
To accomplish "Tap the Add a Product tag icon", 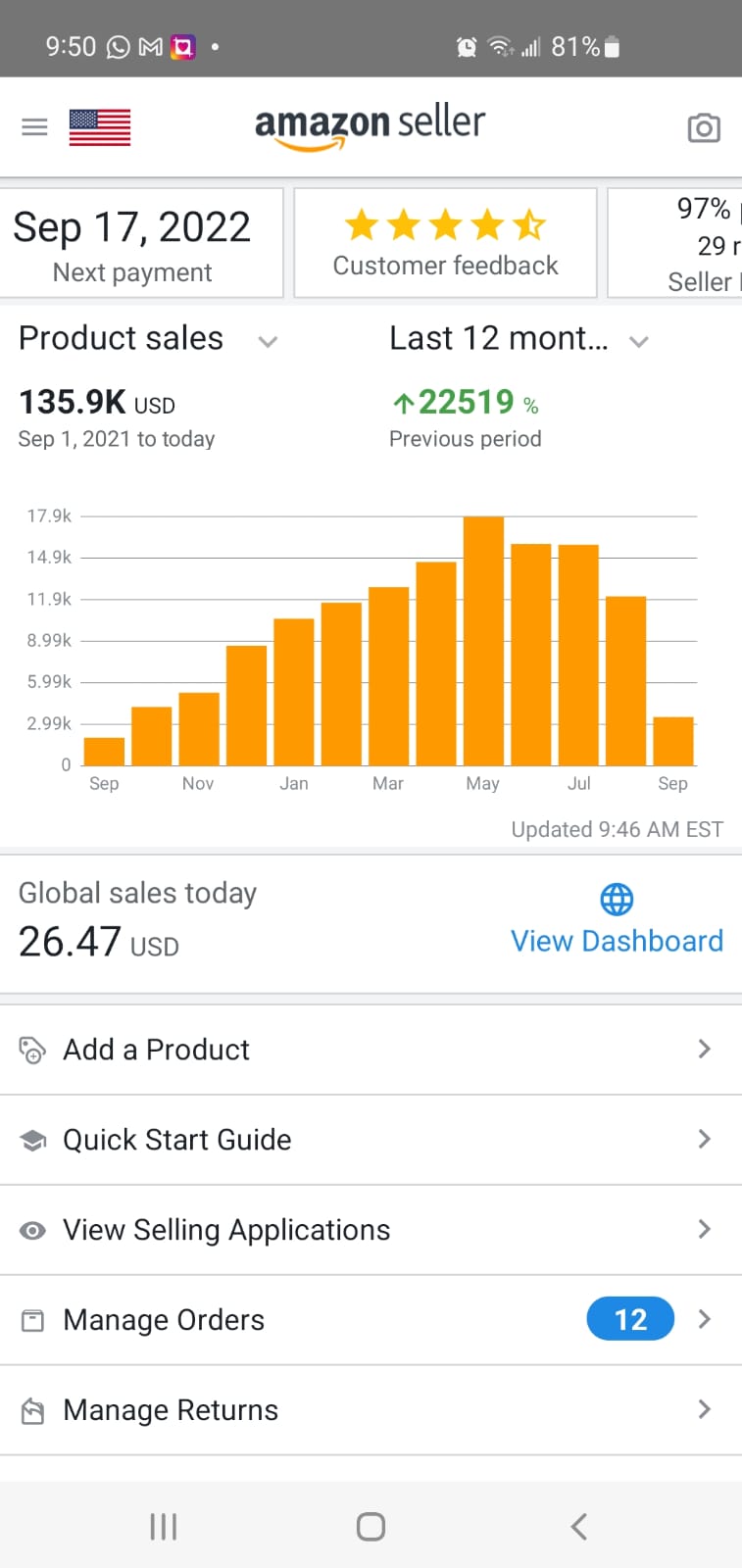I will click(x=32, y=1050).
